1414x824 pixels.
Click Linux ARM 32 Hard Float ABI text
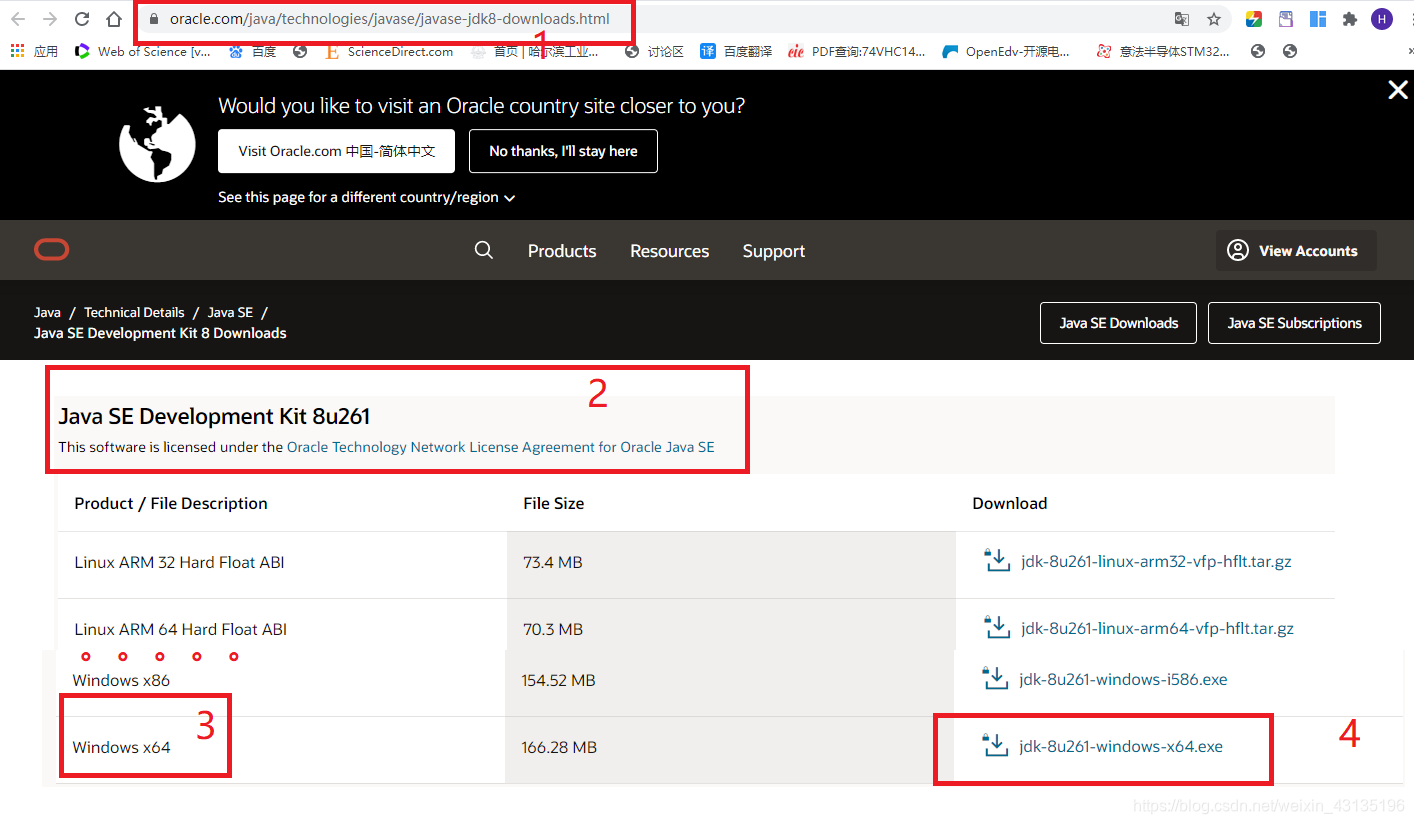(179, 562)
